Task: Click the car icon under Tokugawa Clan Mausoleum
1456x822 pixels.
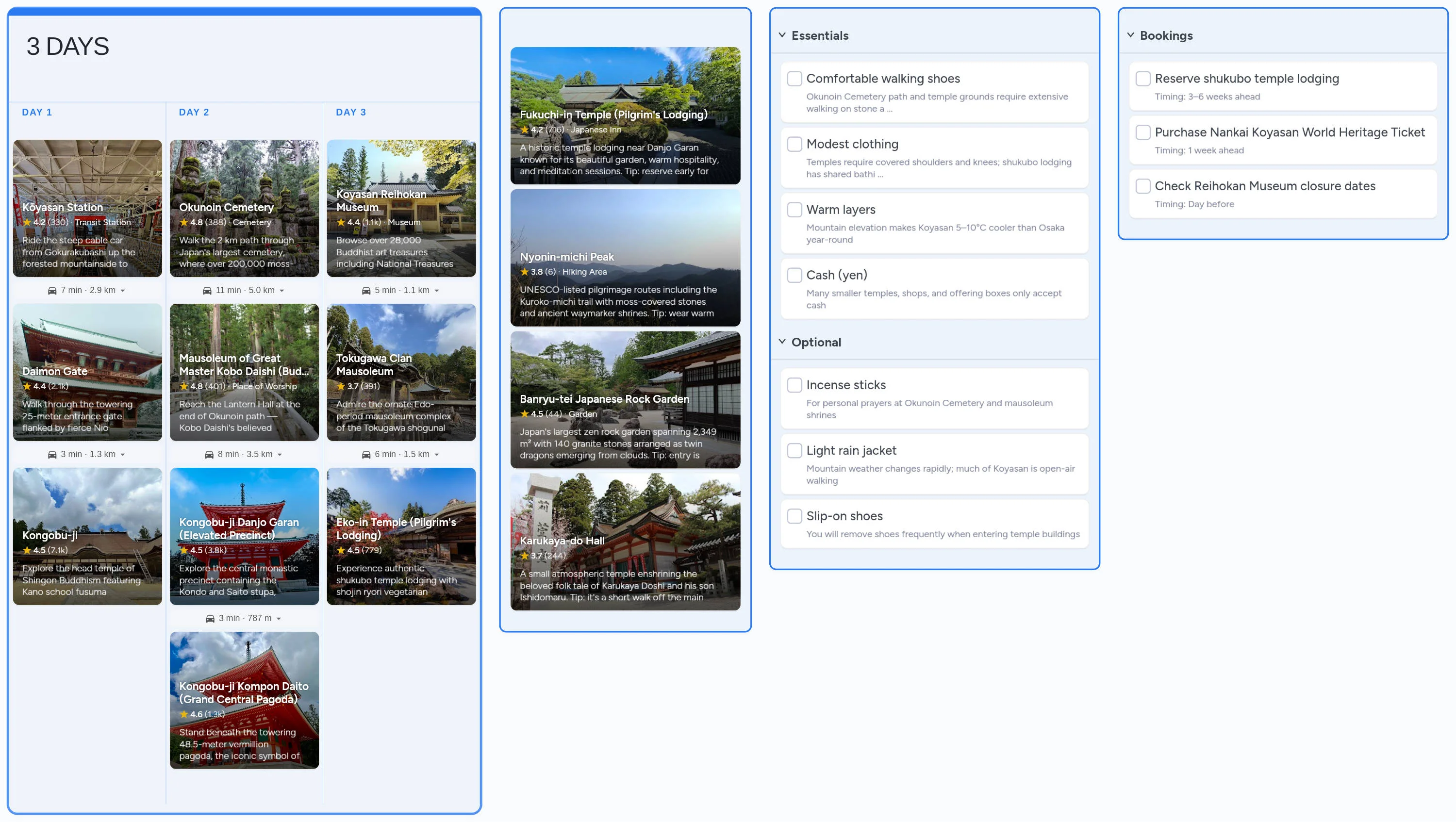Action: pyautogui.click(x=367, y=454)
